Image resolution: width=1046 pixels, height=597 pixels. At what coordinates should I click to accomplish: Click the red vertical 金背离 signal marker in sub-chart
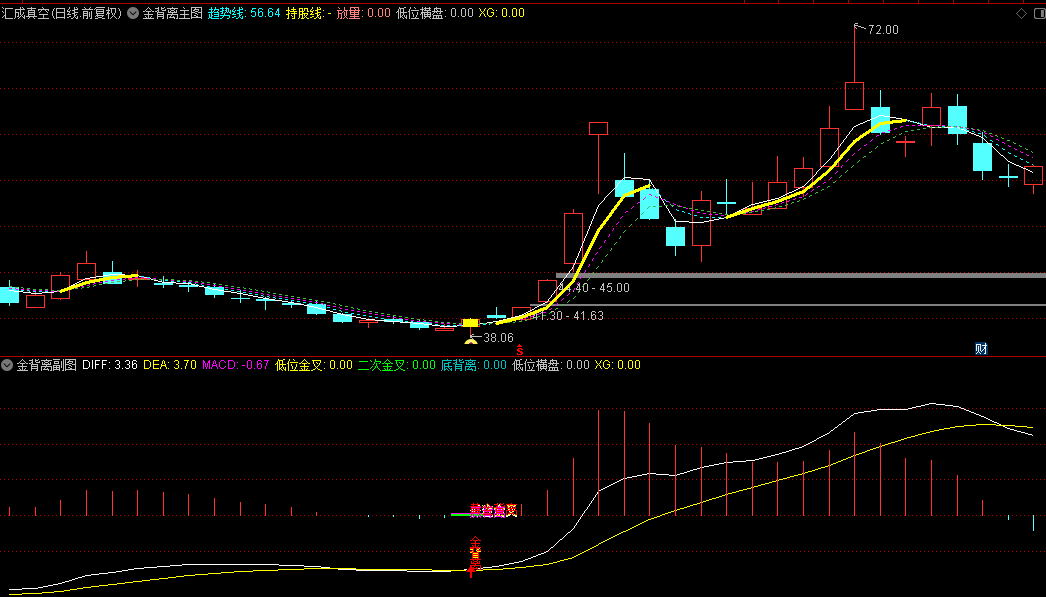475,556
